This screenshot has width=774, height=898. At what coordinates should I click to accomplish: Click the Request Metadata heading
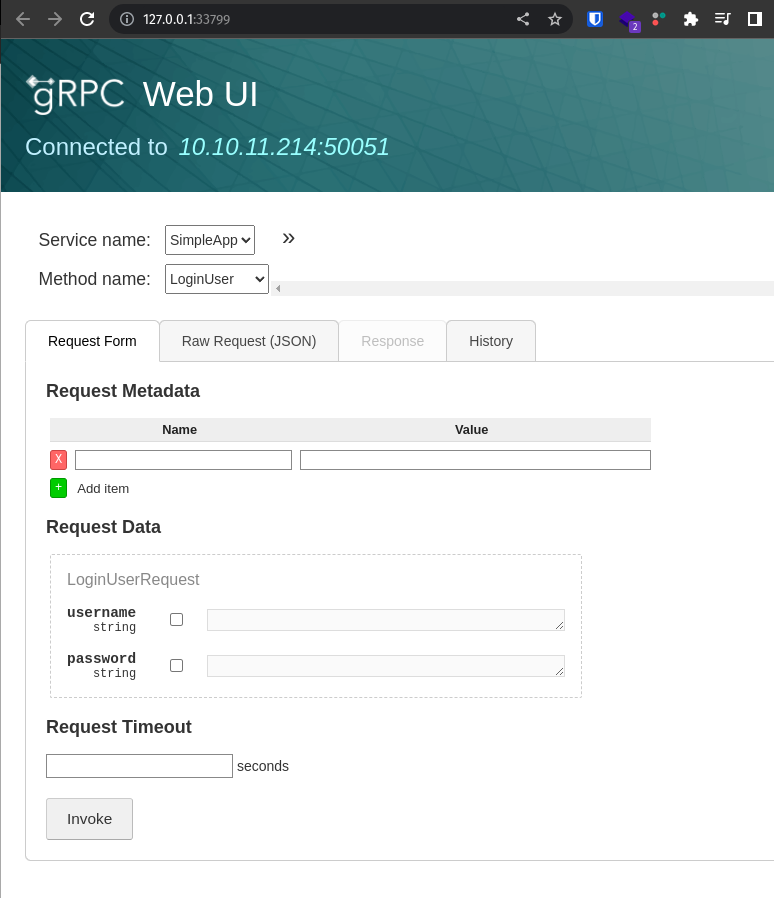pyautogui.click(x=123, y=391)
